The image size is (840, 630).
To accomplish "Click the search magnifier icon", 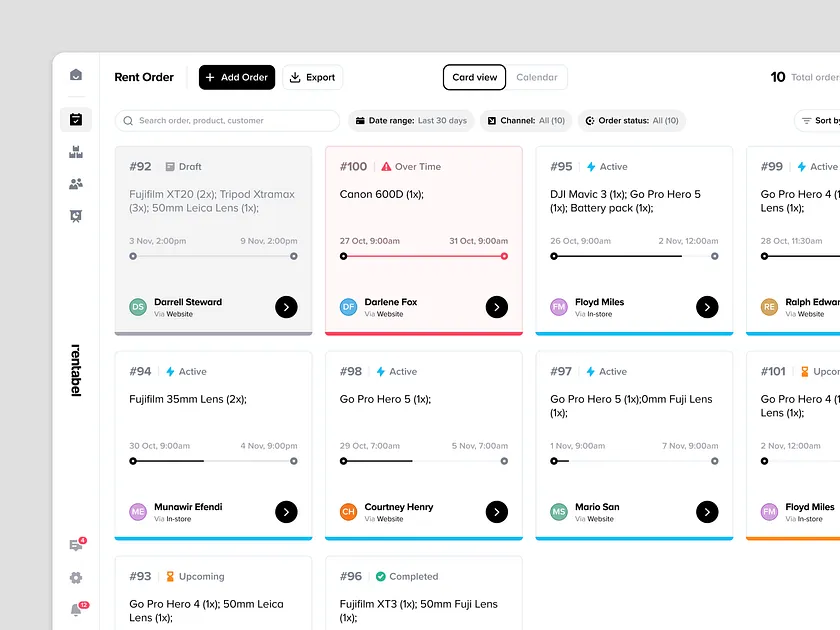I will pos(127,120).
